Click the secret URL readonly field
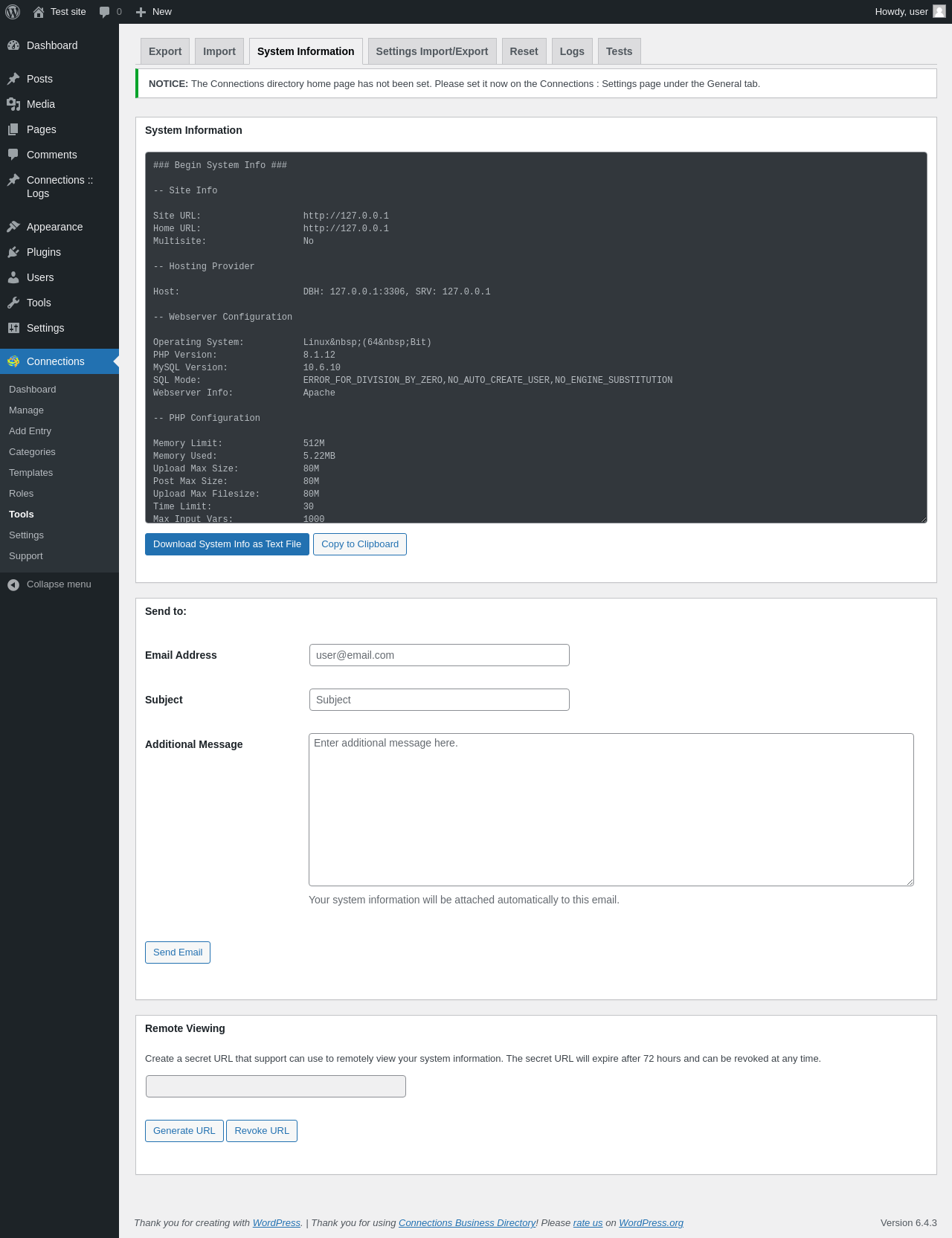952x1238 pixels. pyautogui.click(x=276, y=1086)
